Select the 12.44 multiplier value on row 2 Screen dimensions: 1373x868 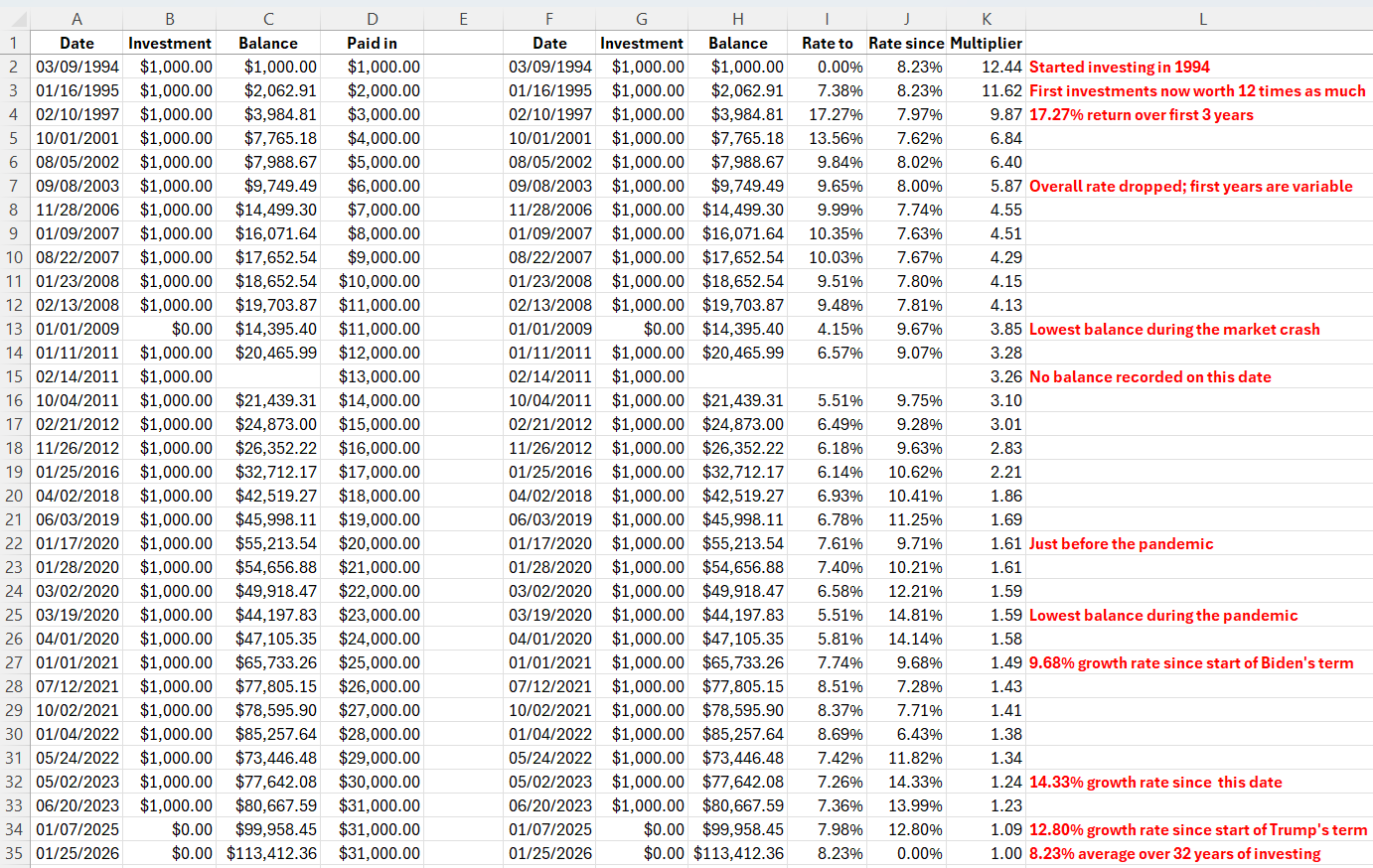coord(986,67)
